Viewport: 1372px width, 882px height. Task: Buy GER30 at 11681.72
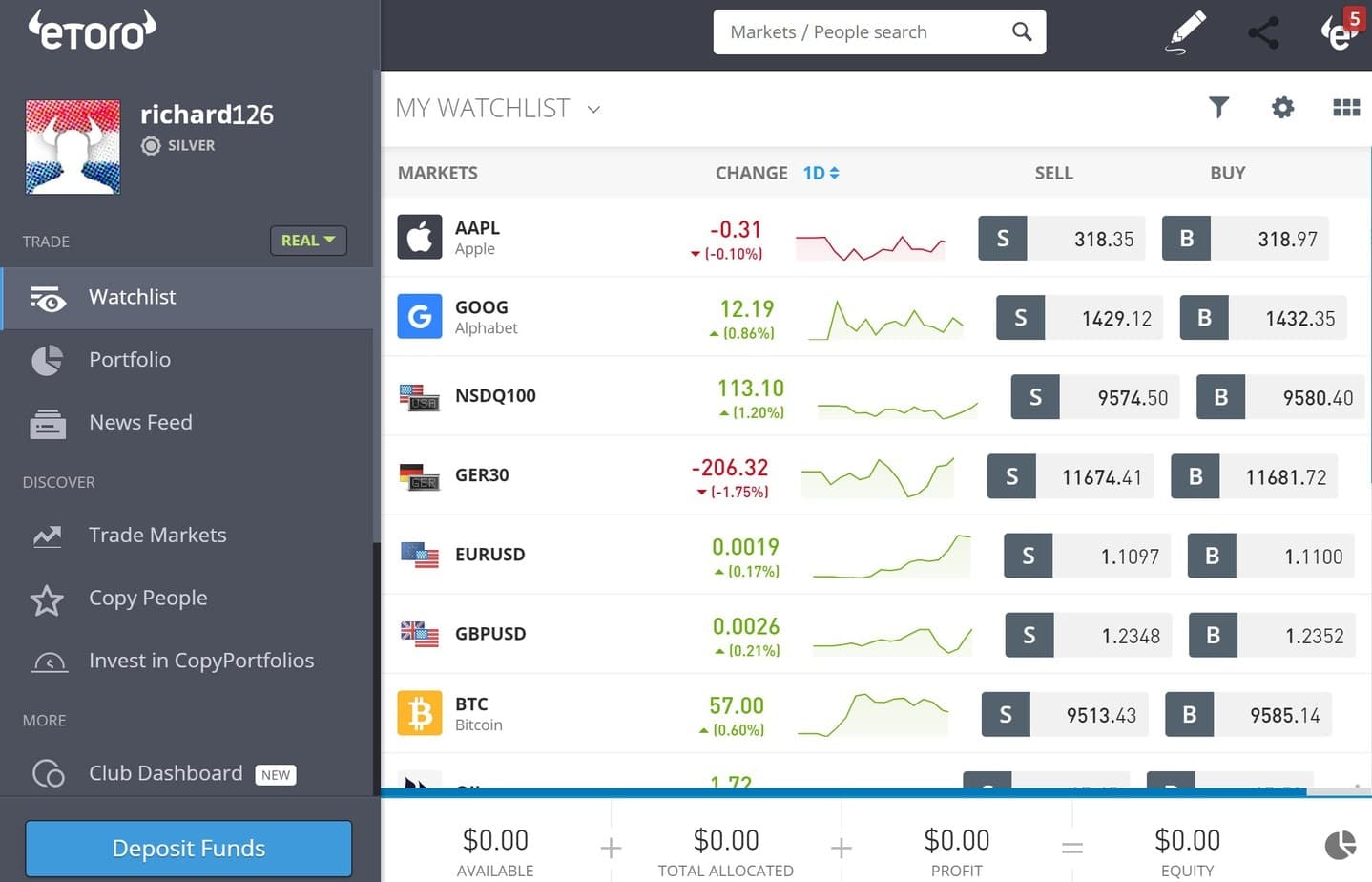[1255, 476]
